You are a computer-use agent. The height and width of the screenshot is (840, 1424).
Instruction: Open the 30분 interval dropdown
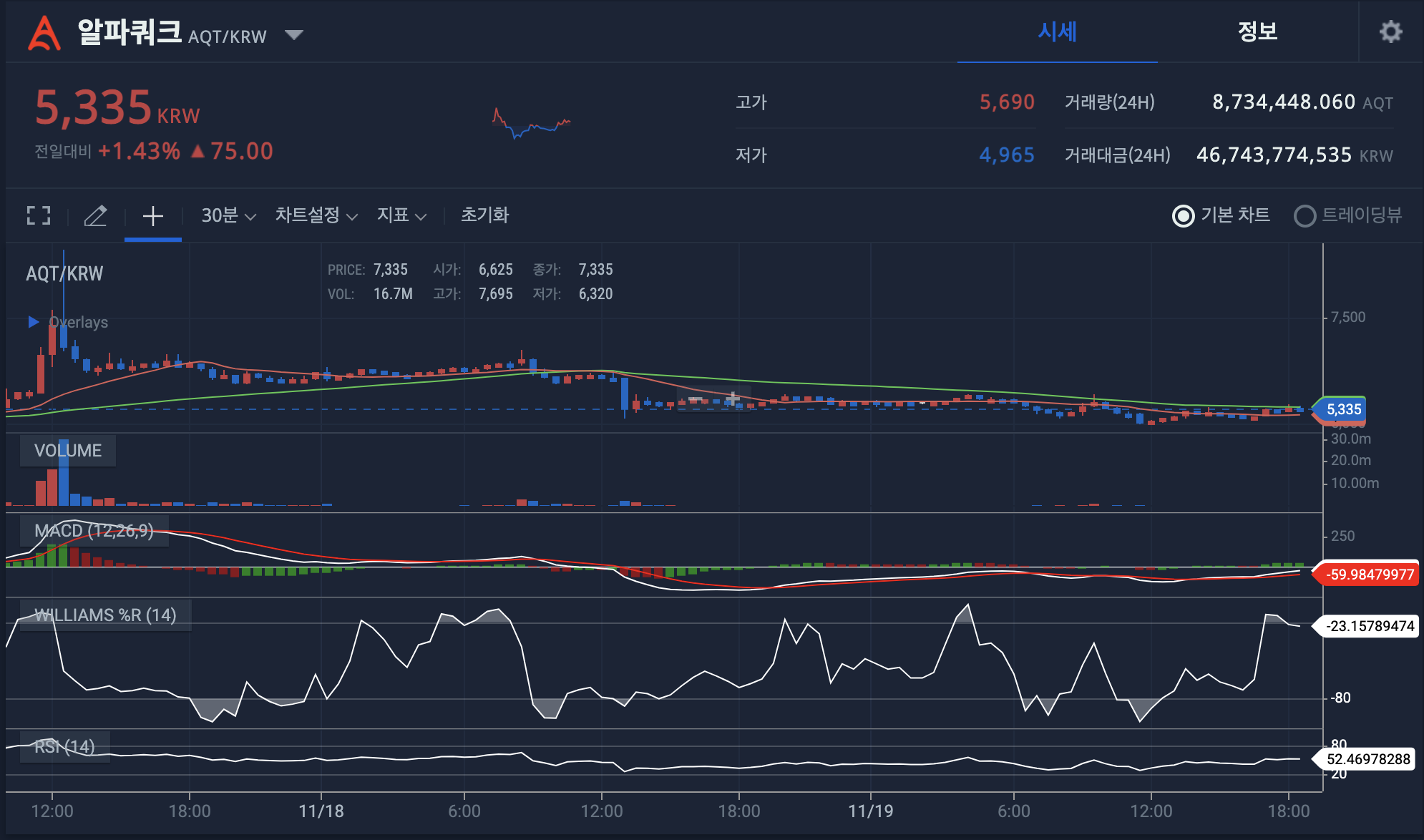point(228,215)
